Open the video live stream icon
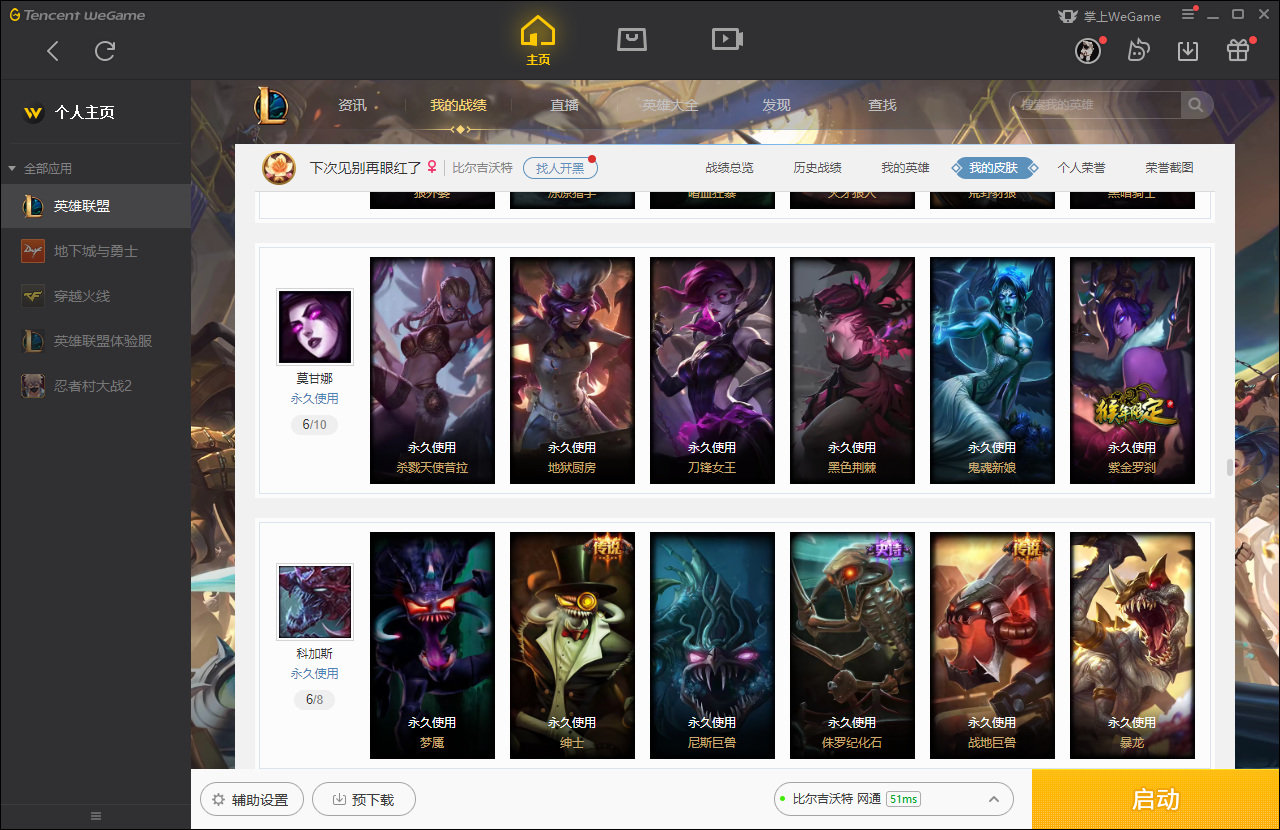Image resolution: width=1280 pixels, height=830 pixels. click(727, 39)
